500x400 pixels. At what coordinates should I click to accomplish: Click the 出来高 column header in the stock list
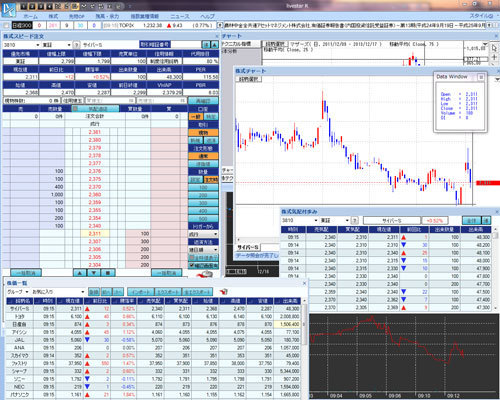pyautogui.click(x=287, y=301)
